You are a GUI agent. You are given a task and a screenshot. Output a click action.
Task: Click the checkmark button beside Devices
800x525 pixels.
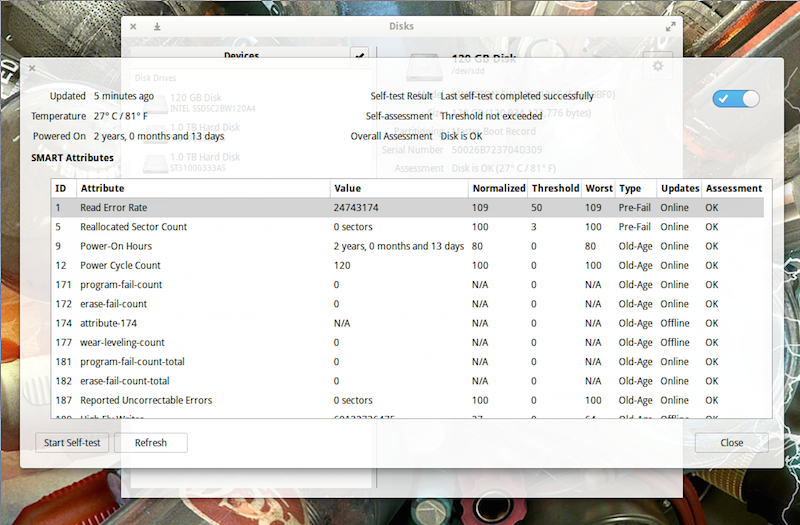point(359,56)
